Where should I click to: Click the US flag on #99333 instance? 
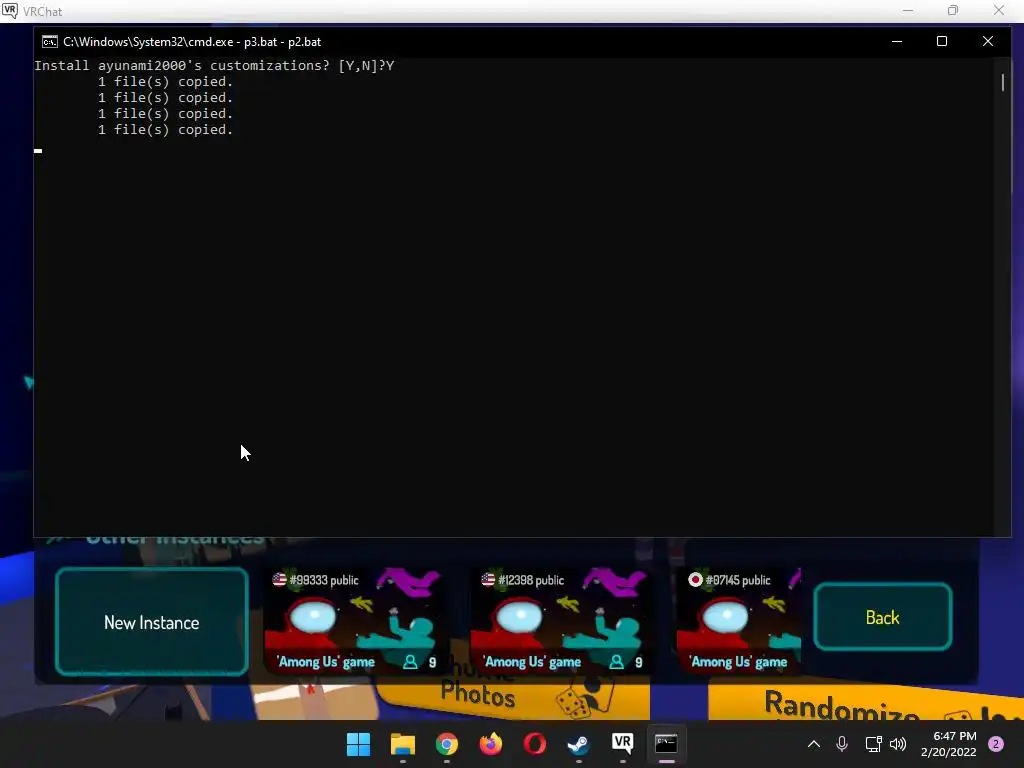coord(280,579)
